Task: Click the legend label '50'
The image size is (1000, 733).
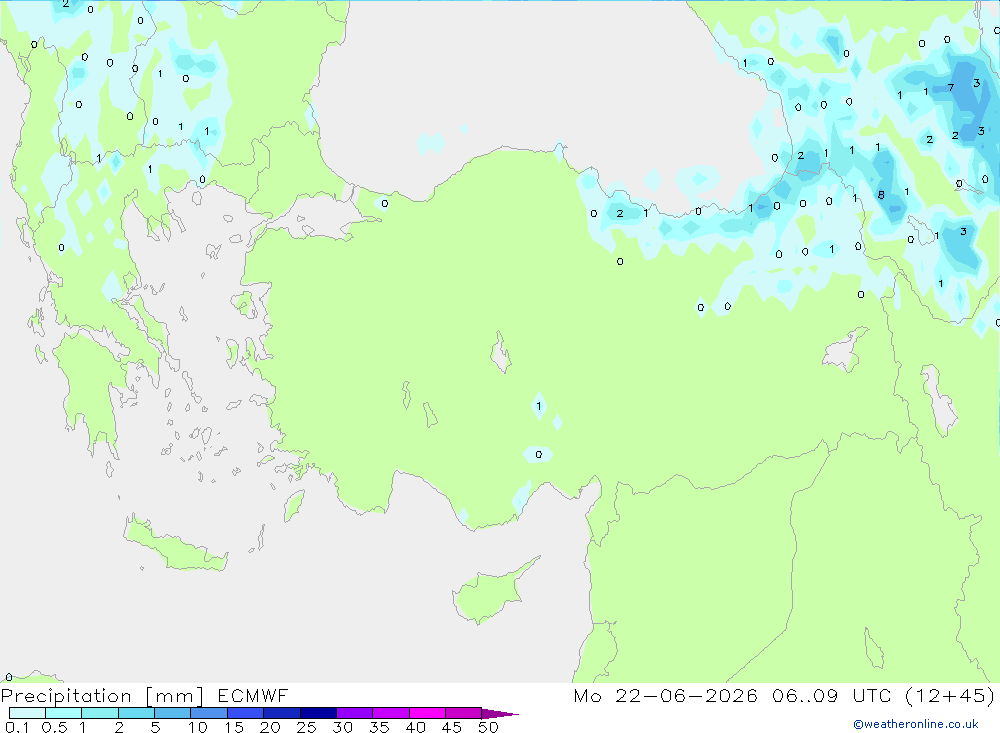Action: (x=488, y=727)
